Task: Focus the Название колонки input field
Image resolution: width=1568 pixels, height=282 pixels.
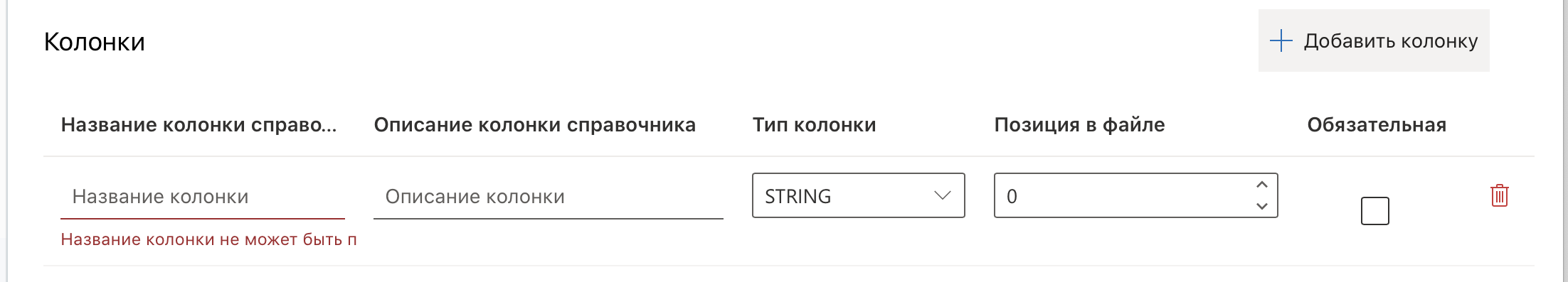Action: click(x=203, y=197)
